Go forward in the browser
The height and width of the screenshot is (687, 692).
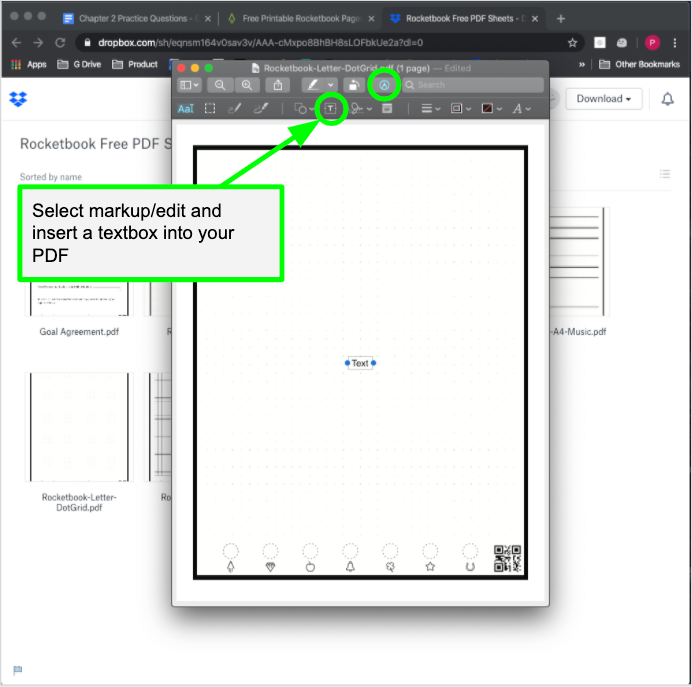point(38,43)
